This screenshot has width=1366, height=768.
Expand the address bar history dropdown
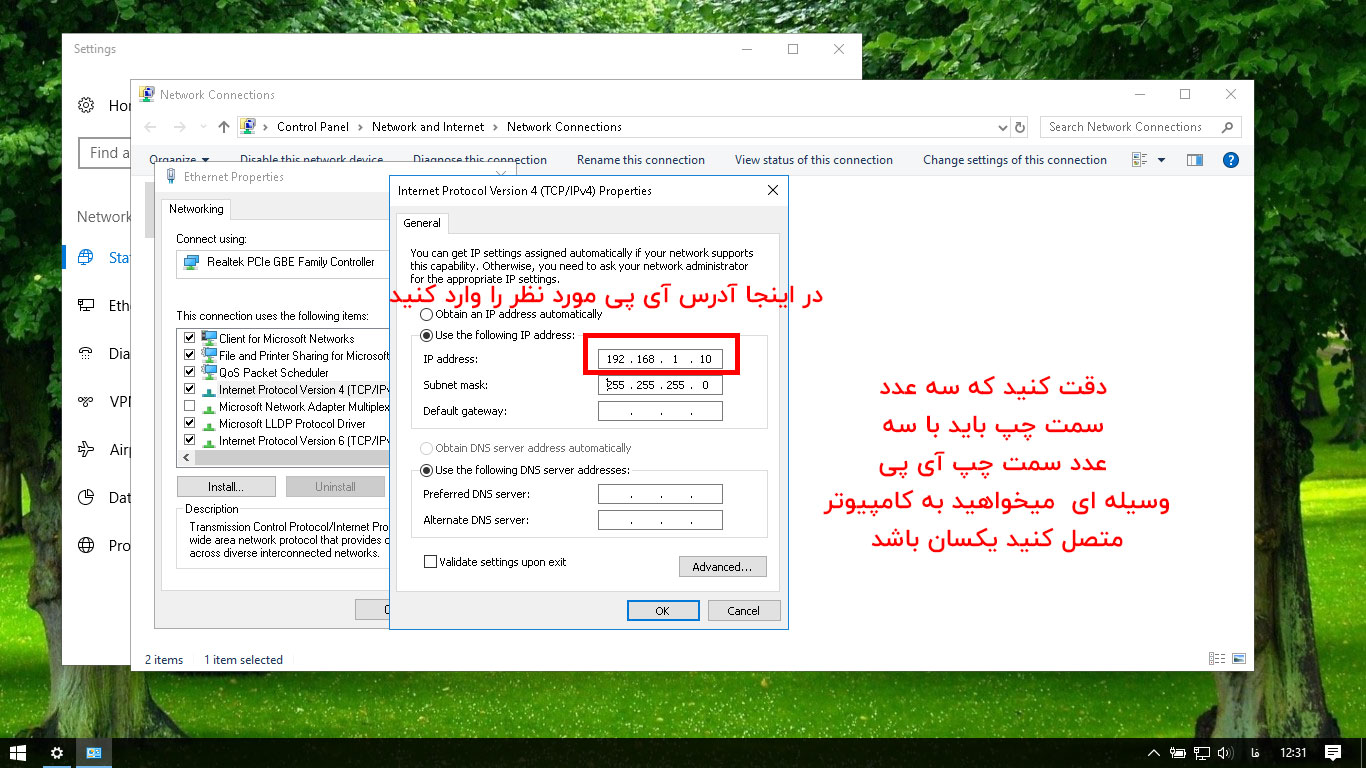[1003, 127]
